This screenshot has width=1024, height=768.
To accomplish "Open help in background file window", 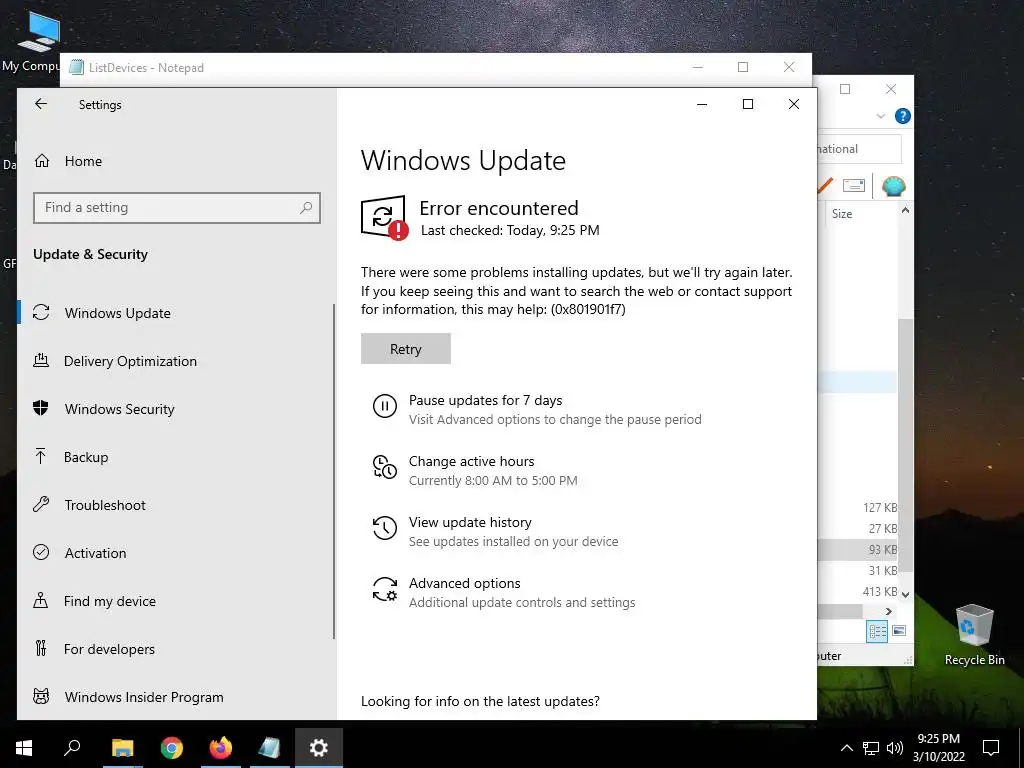I will (903, 116).
